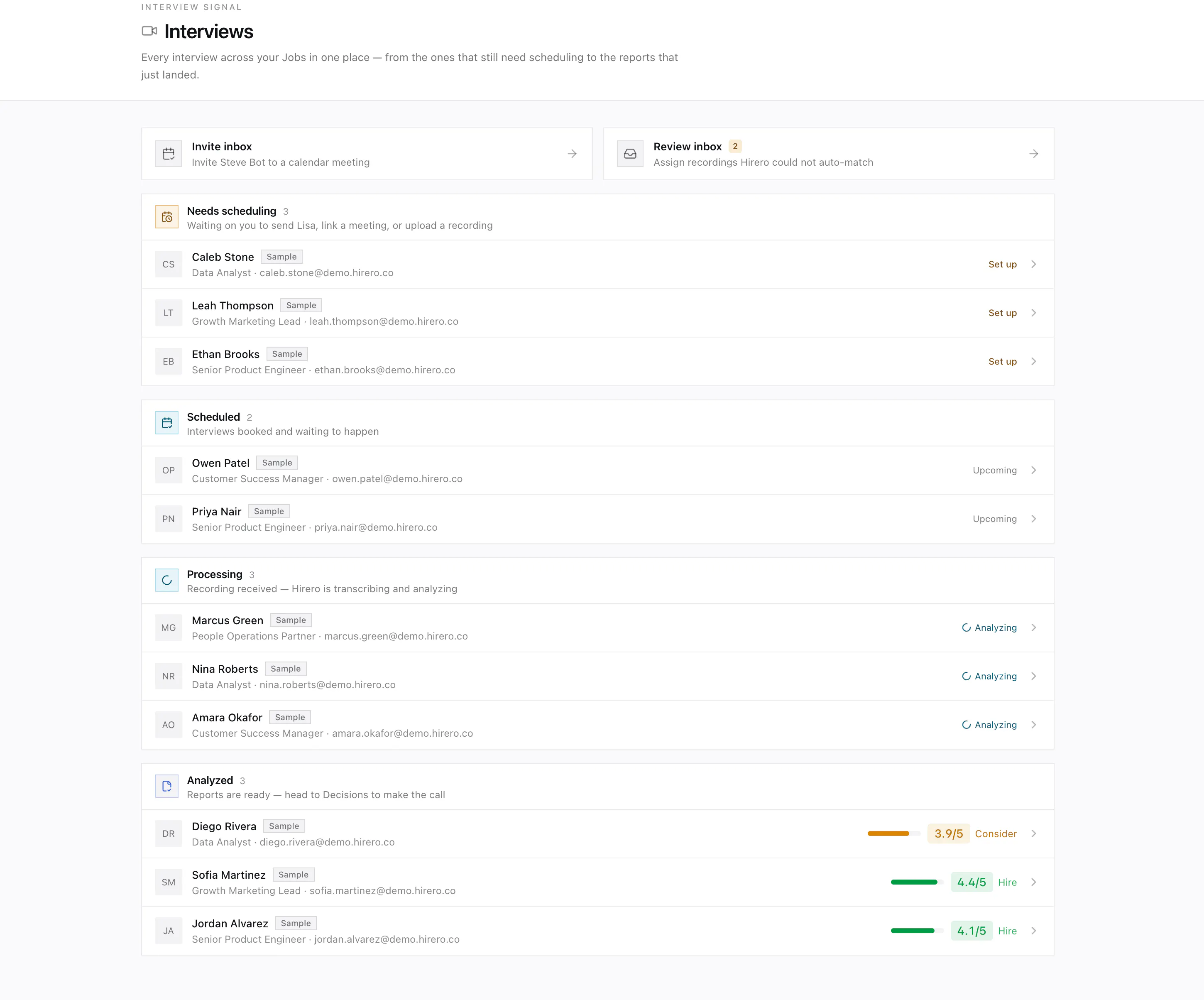This screenshot has width=1204, height=1000.
Task: Click Sample tag next to Priya Nair
Action: click(x=269, y=512)
